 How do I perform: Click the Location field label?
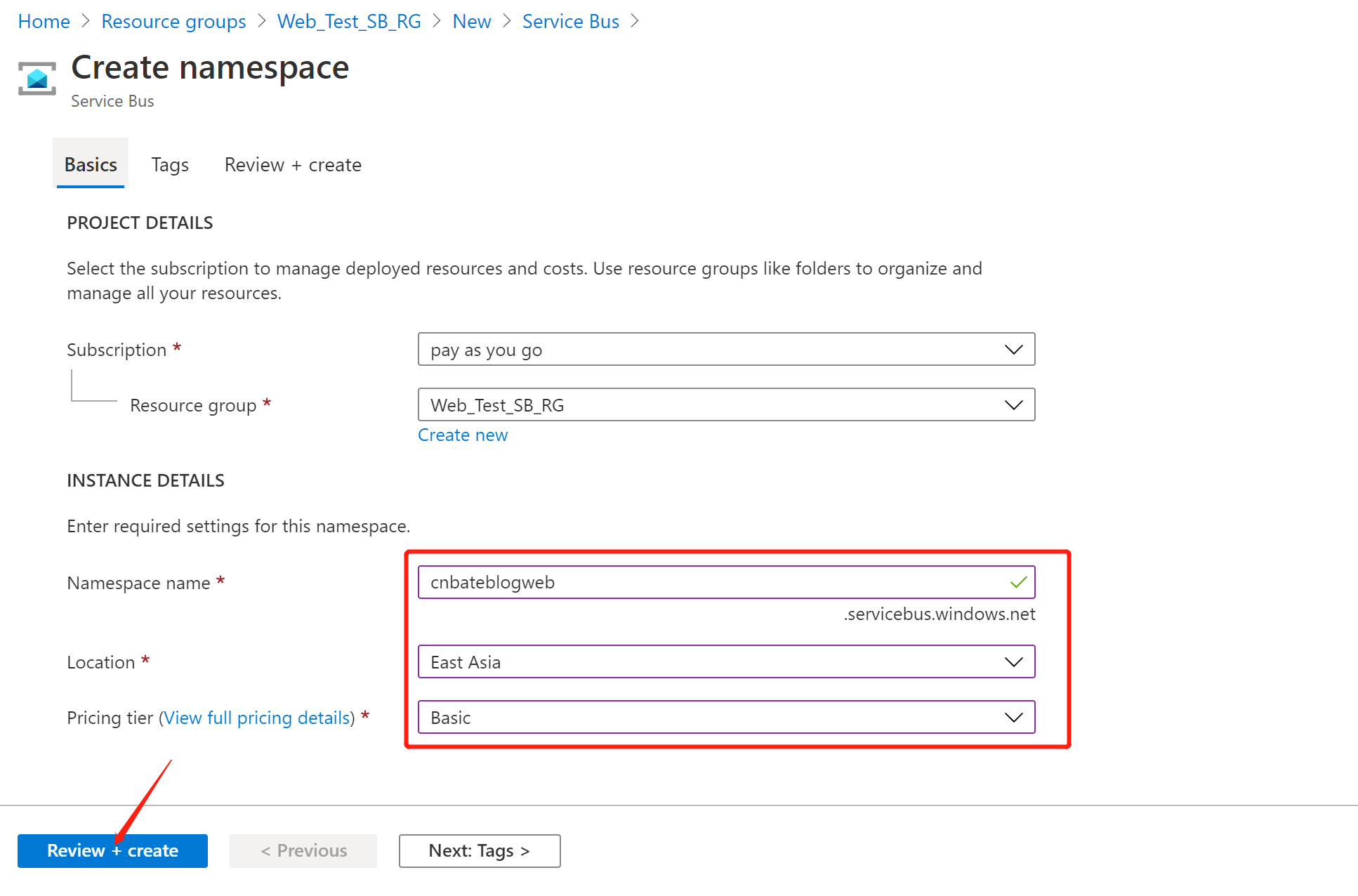point(100,662)
